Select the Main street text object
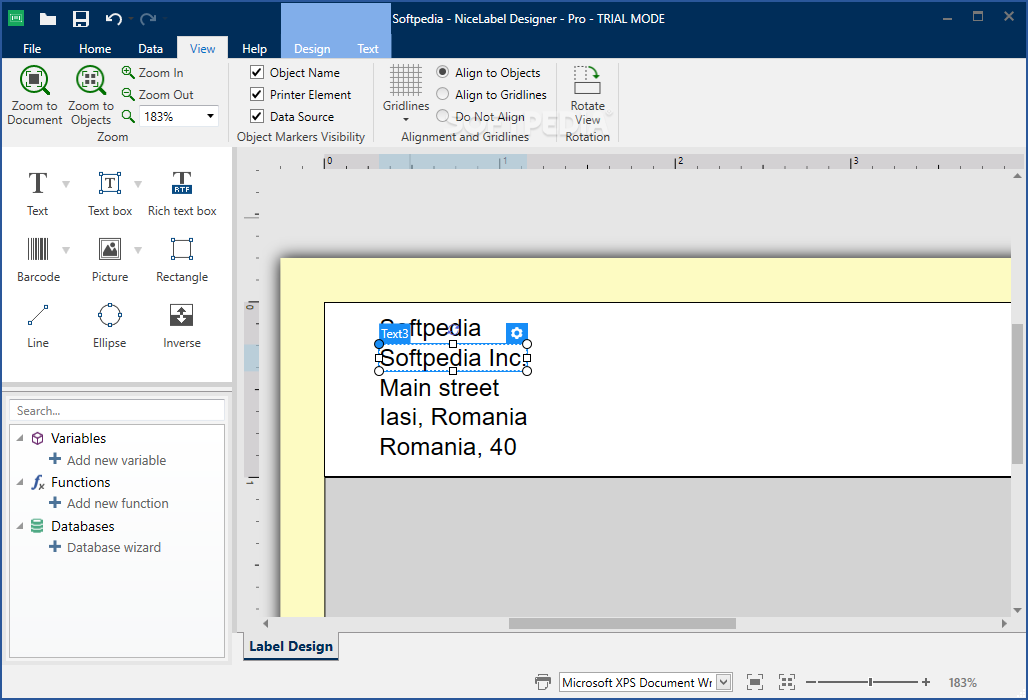The image size is (1028, 700). pos(439,388)
